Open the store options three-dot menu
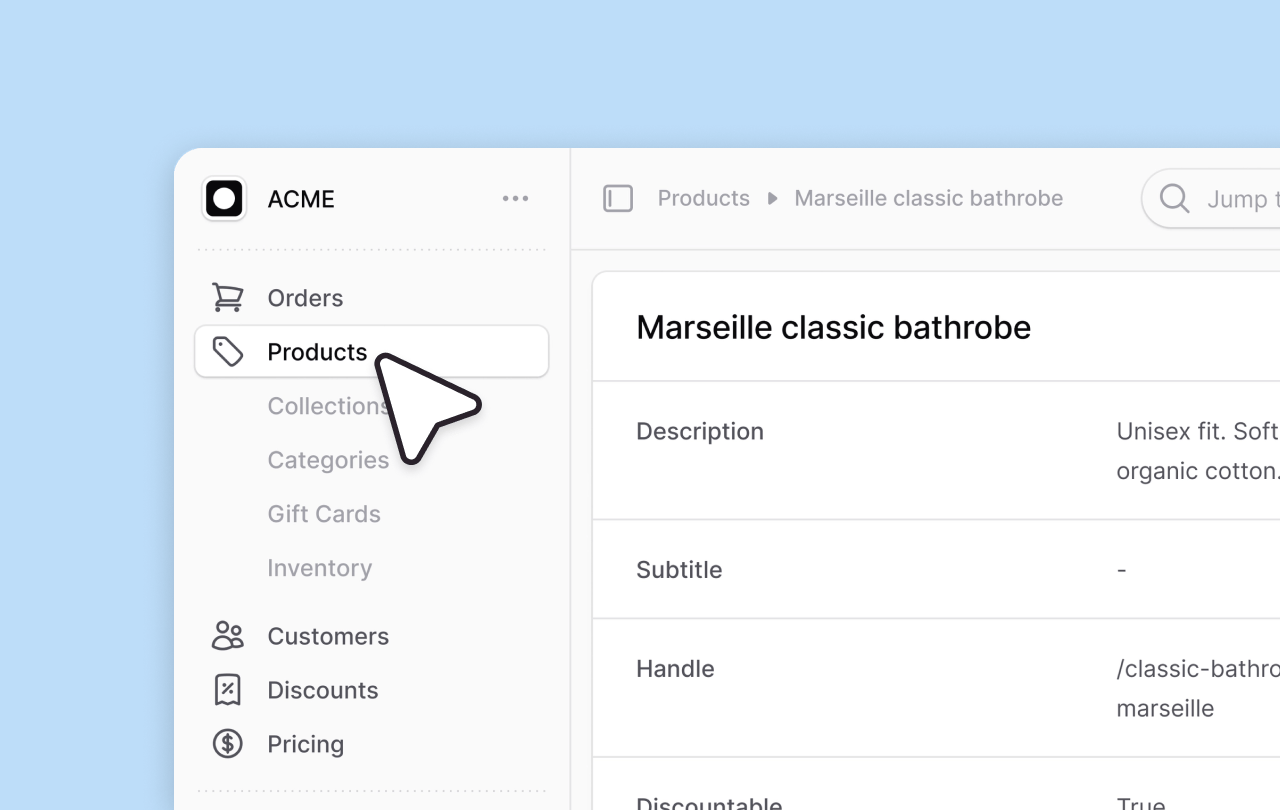Screen dimensions: 1280x810 coord(515,198)
